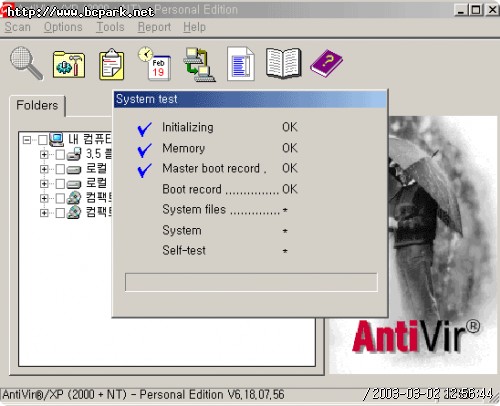
Task: Collapse the My Computer tree node
Action: 27,140
